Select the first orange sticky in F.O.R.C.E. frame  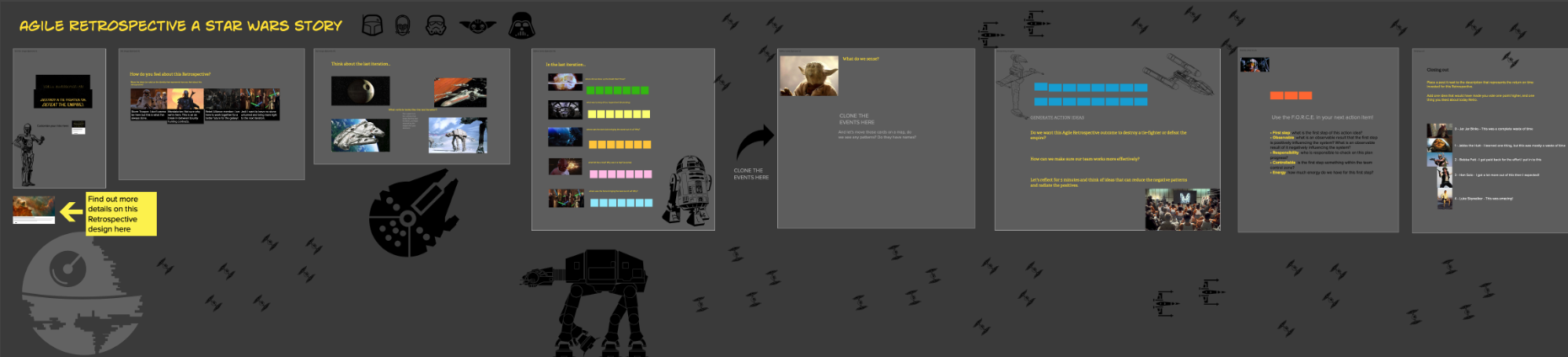point(1276,95)
